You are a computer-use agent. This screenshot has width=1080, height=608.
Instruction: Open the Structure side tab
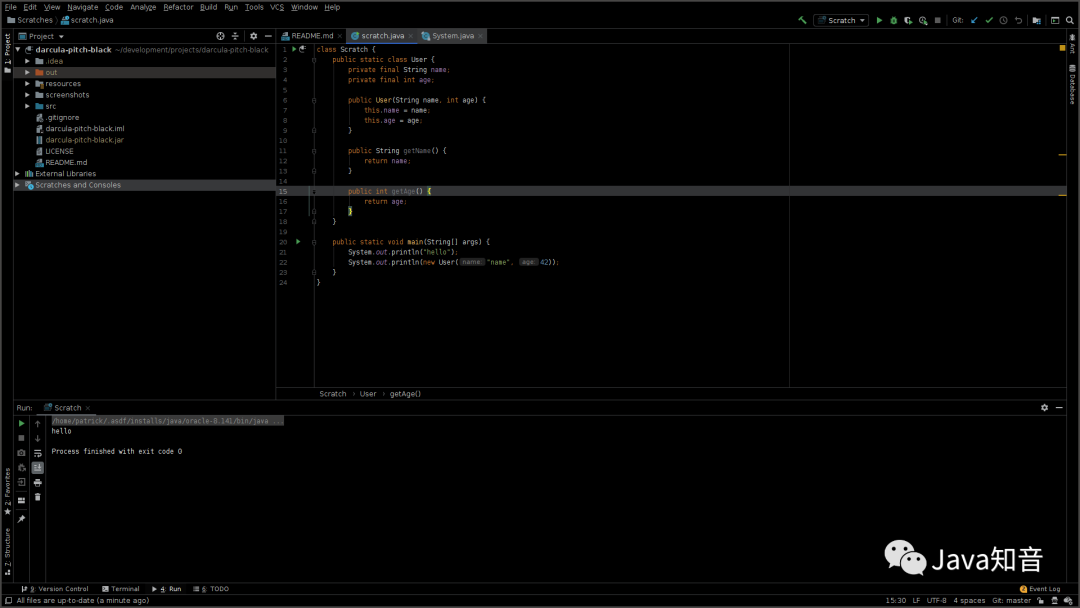coord(7,552)
